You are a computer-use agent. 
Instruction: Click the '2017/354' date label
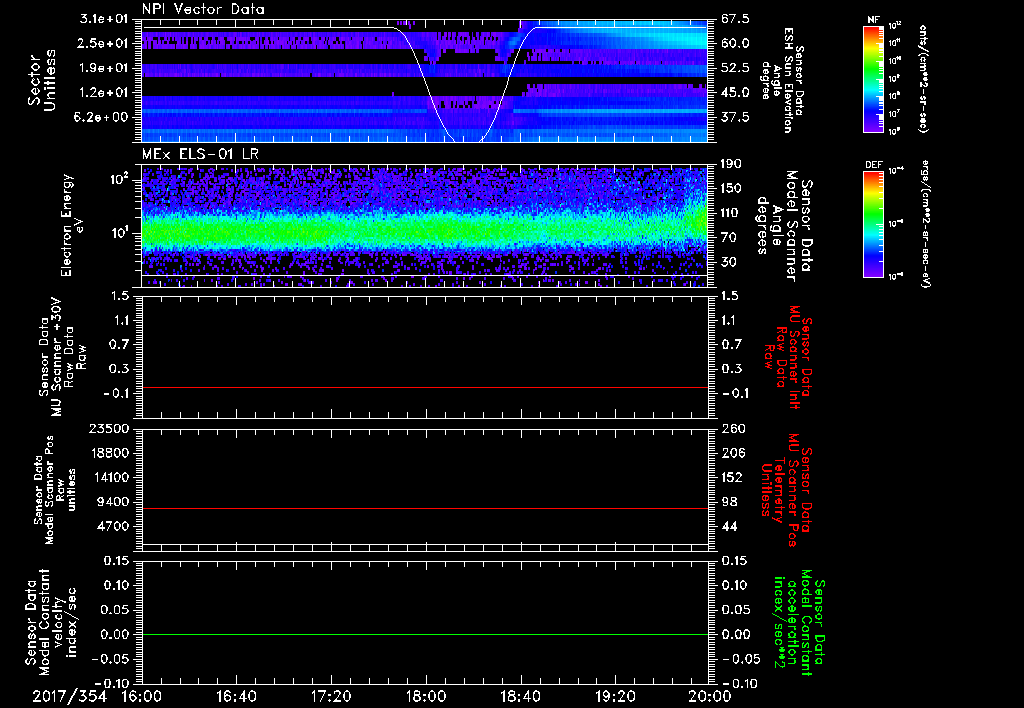pyautogui.click(x=70, y=696)
